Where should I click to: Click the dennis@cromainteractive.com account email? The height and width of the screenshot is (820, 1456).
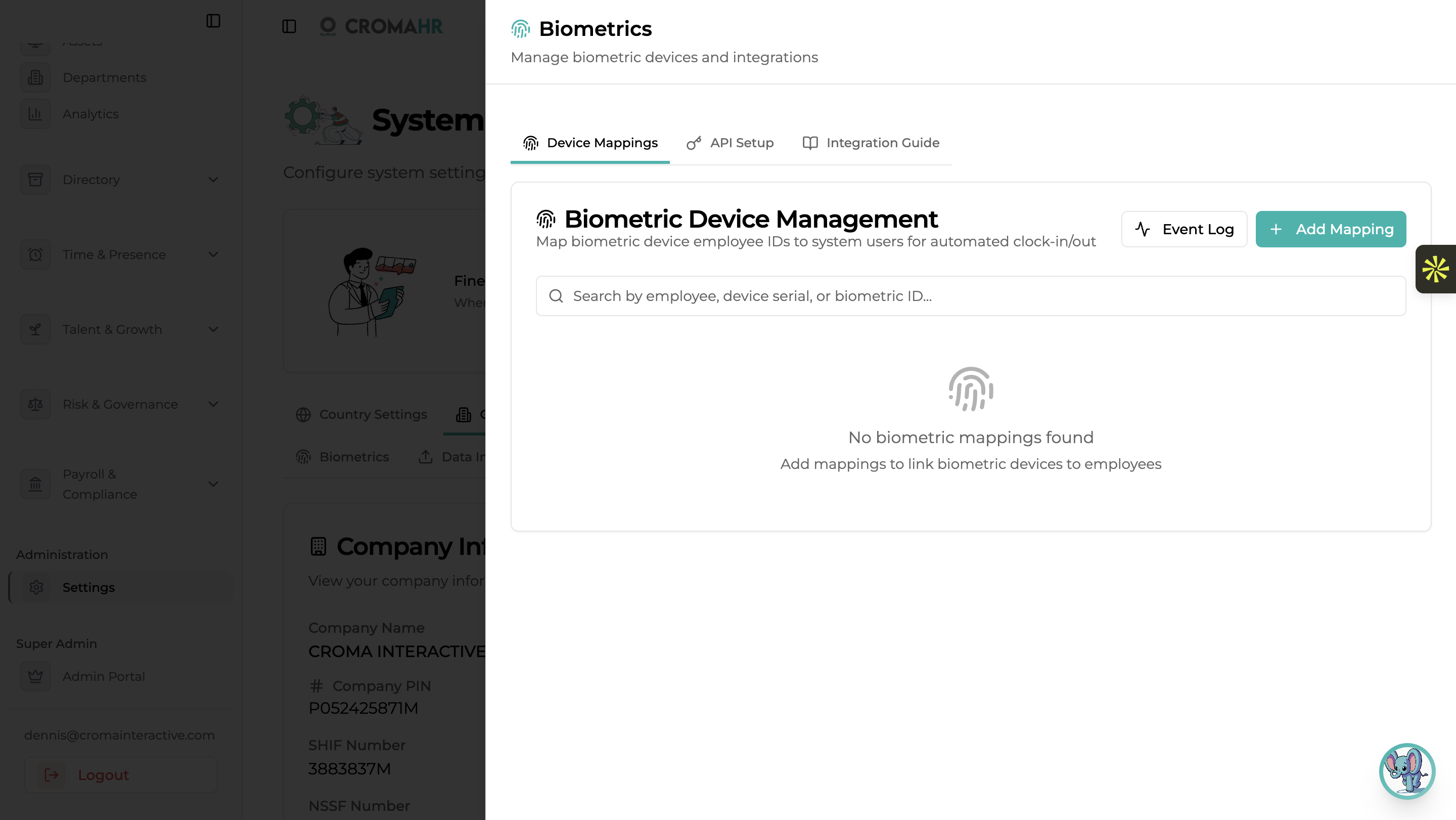coord(119,735)
